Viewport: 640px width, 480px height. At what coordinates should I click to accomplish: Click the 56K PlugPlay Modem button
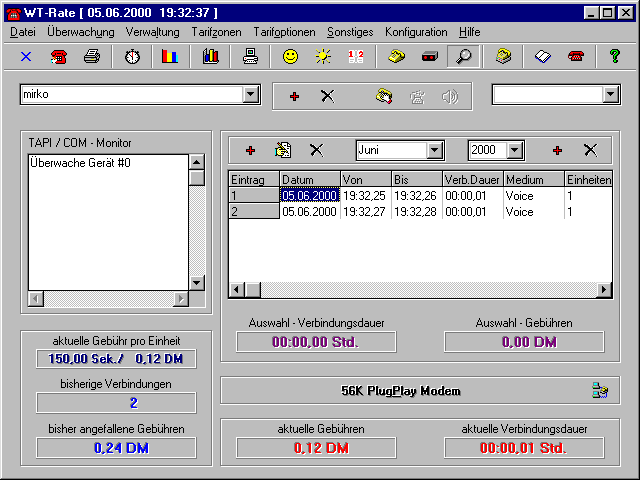tap(420, 391)
